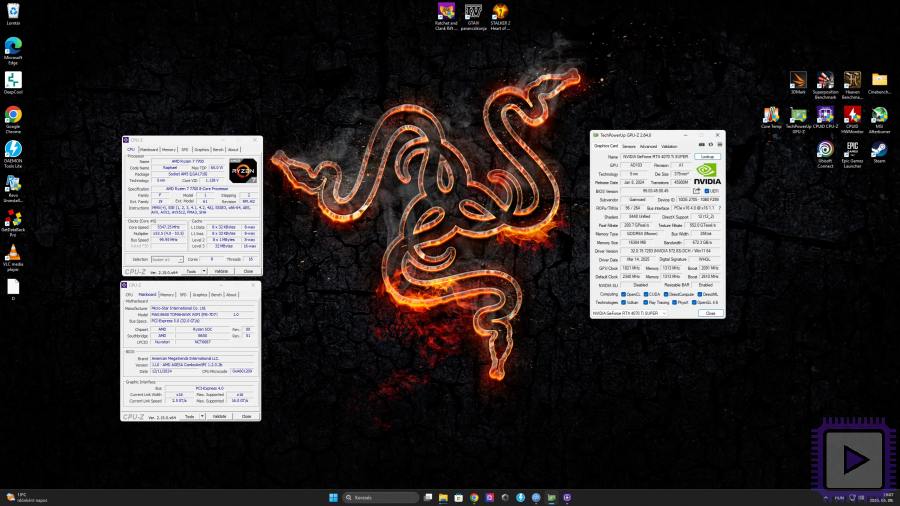Open Memory tab in upper CPU-Z window
Viewport: 900px width, 506px height.
169,149
